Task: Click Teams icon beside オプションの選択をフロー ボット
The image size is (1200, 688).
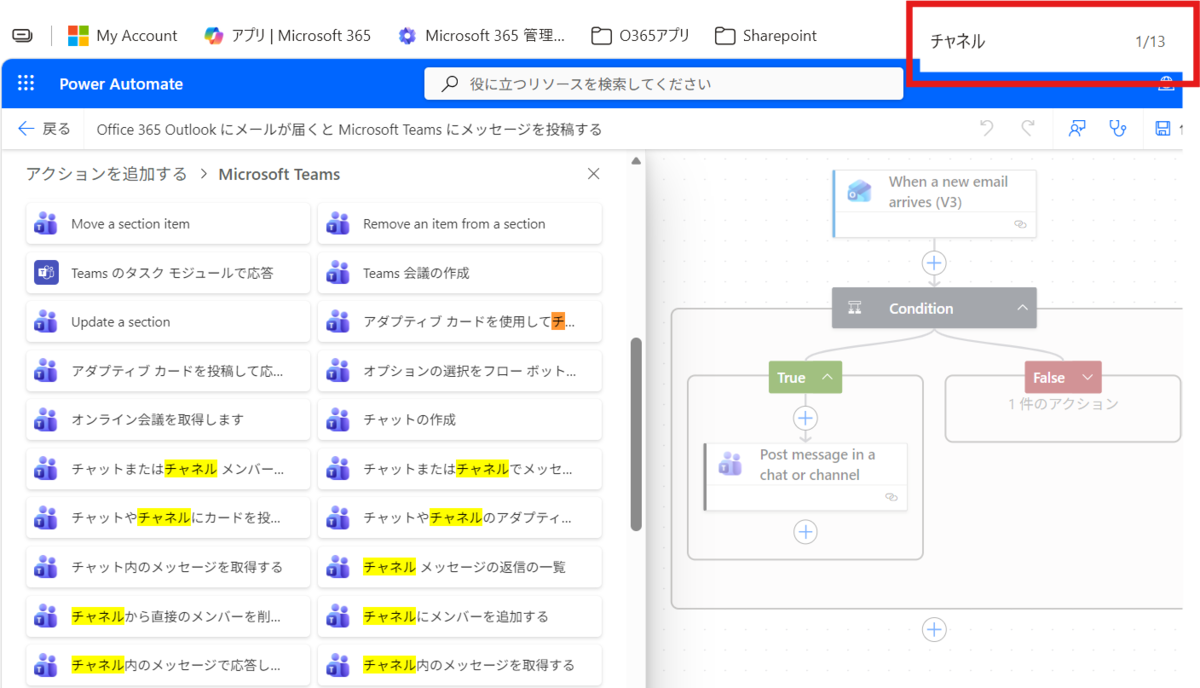Action: click(338, 371)
